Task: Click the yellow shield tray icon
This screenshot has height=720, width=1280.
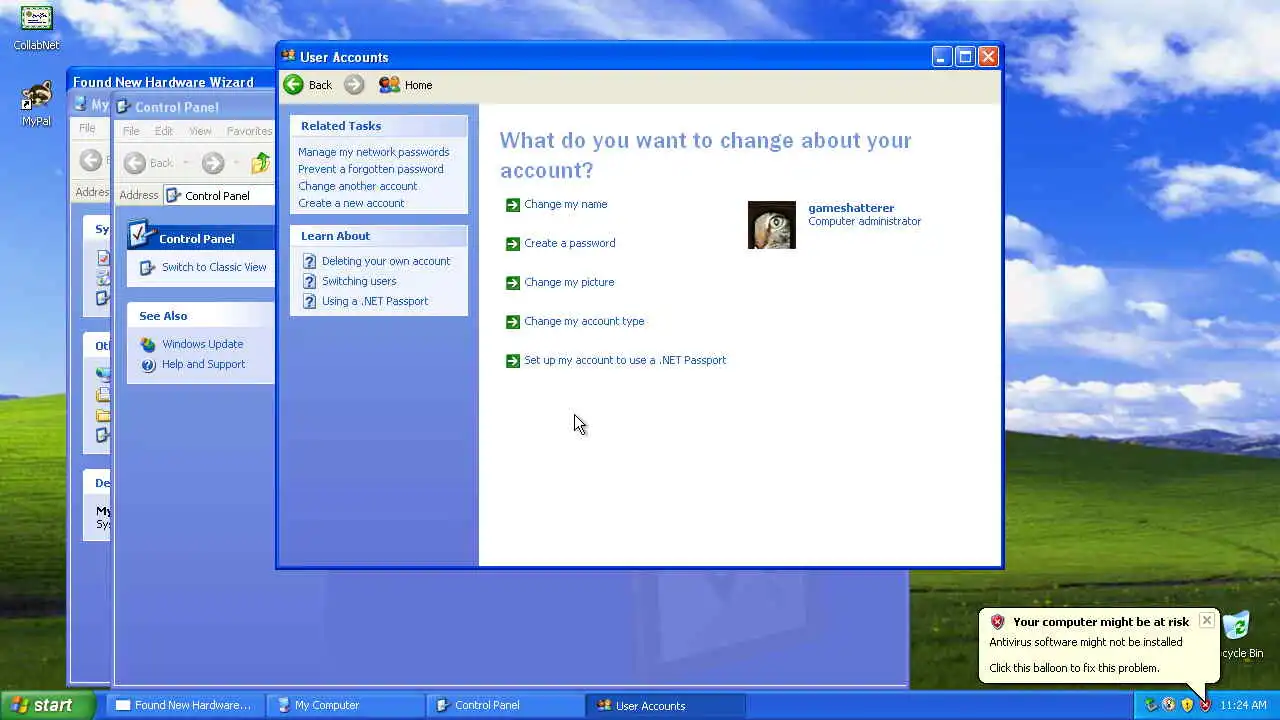Action: pos(1187,705)
